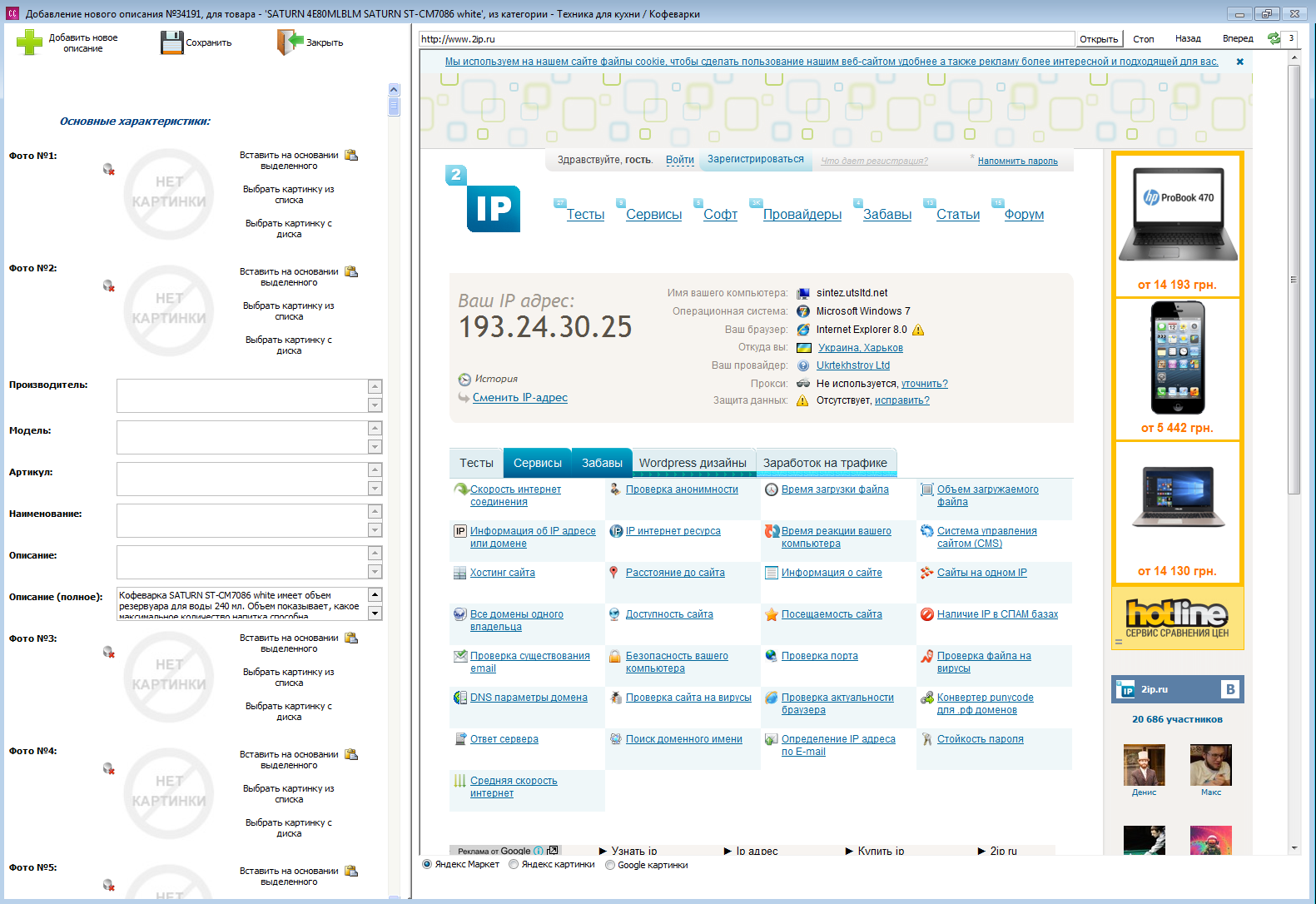The height and width of the screenshot is (904, 1316).
Task: Click the down stepper of Модель field
Action: 375,447
